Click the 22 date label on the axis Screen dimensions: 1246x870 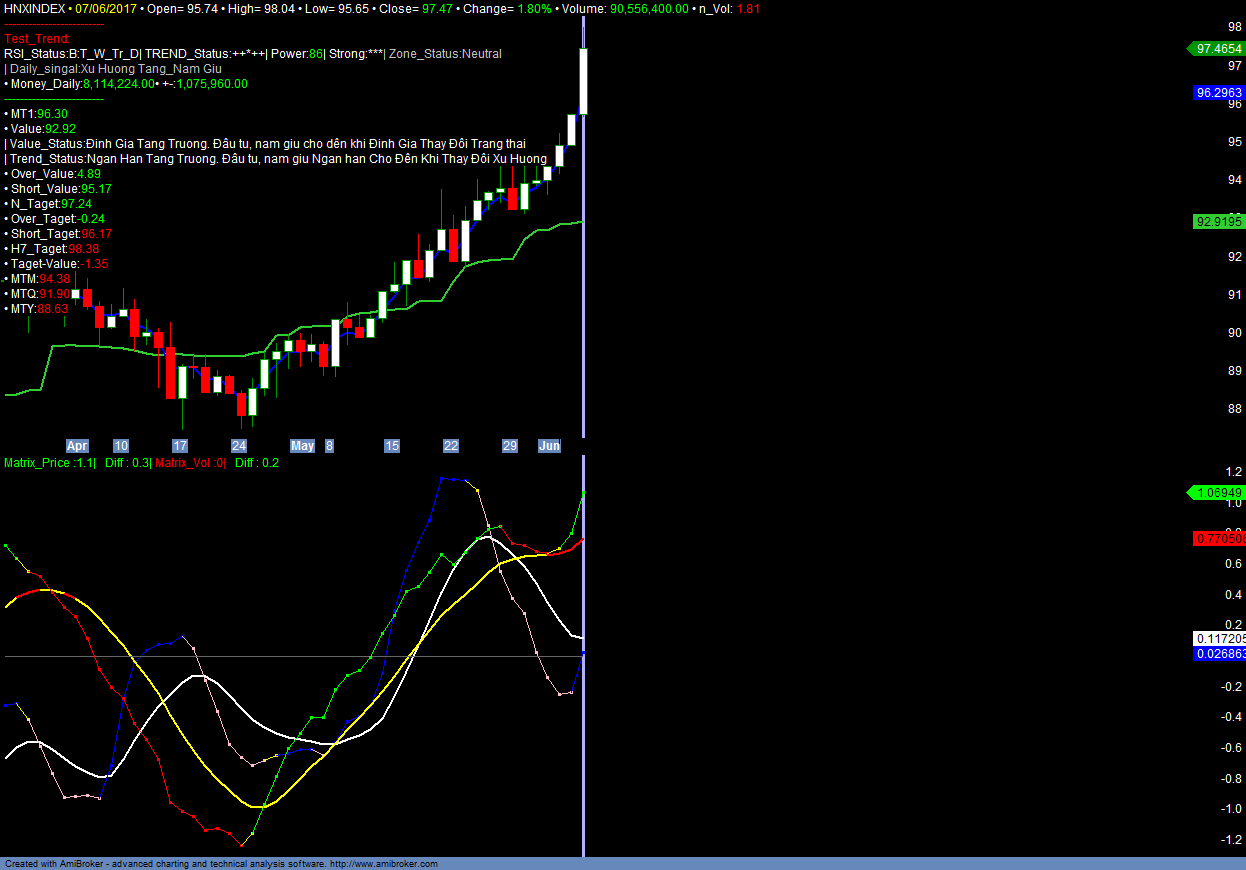click(x=451, y=446)
